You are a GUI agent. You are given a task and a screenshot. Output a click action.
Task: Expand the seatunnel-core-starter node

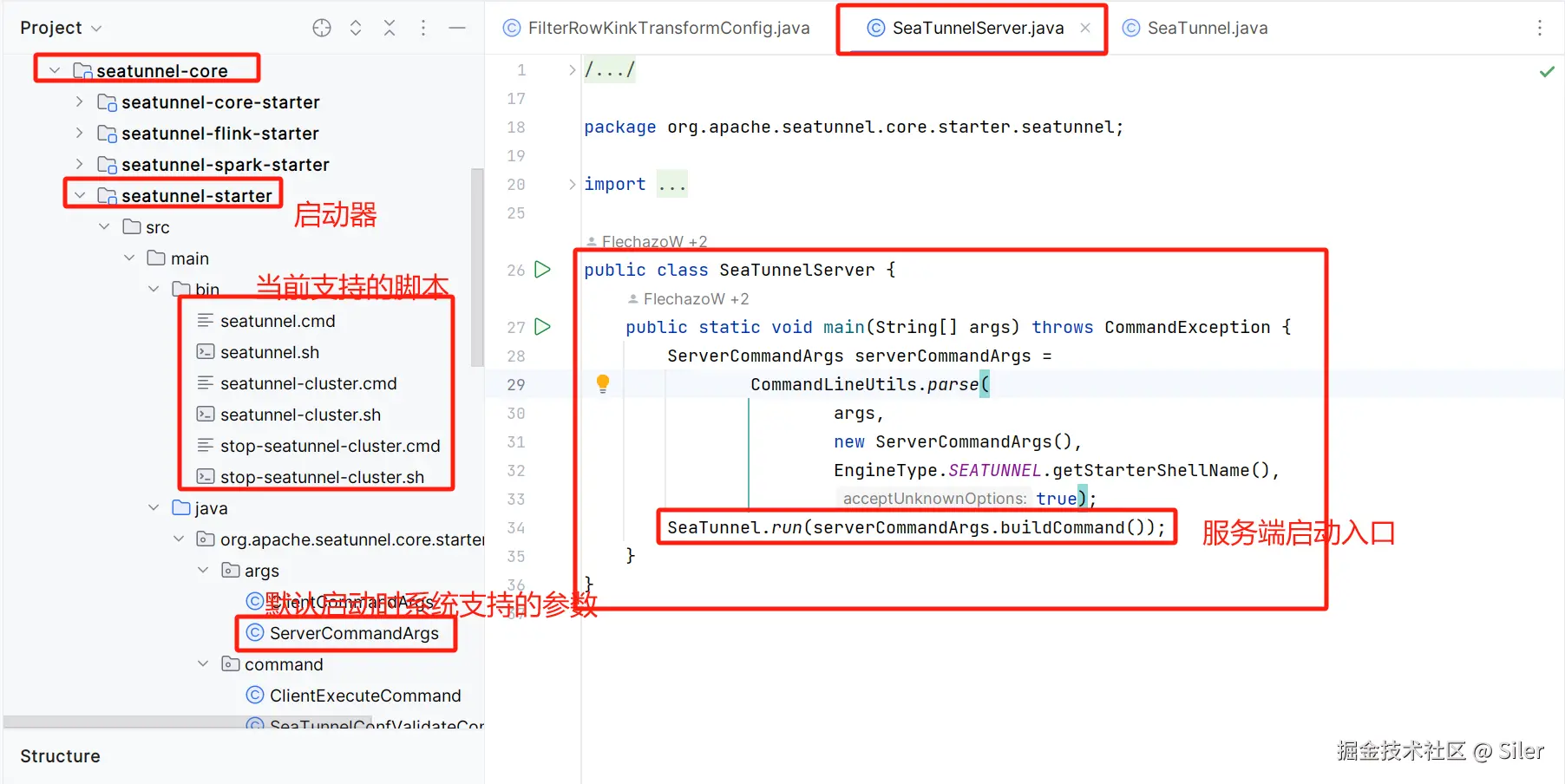(x=80, y=102)
